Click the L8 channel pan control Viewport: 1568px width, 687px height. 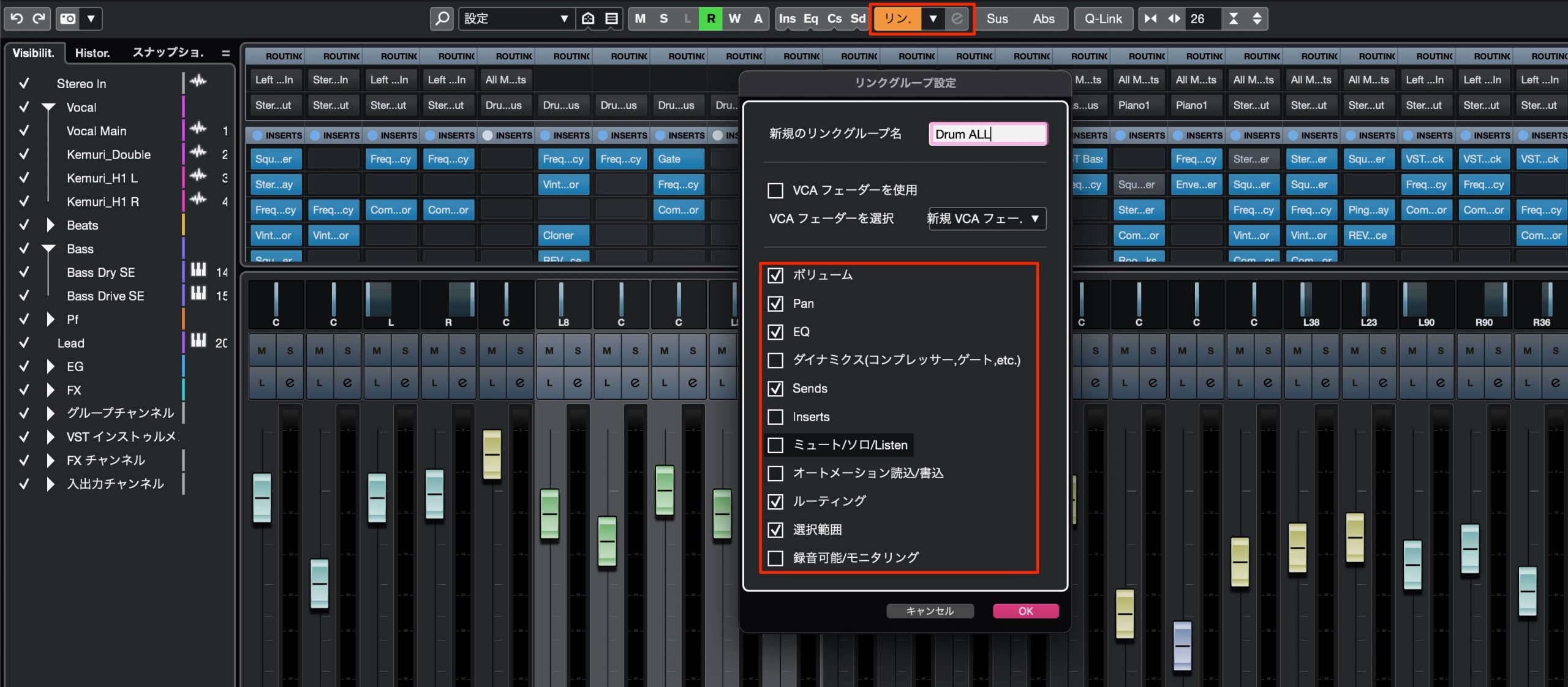pos(563,304)
